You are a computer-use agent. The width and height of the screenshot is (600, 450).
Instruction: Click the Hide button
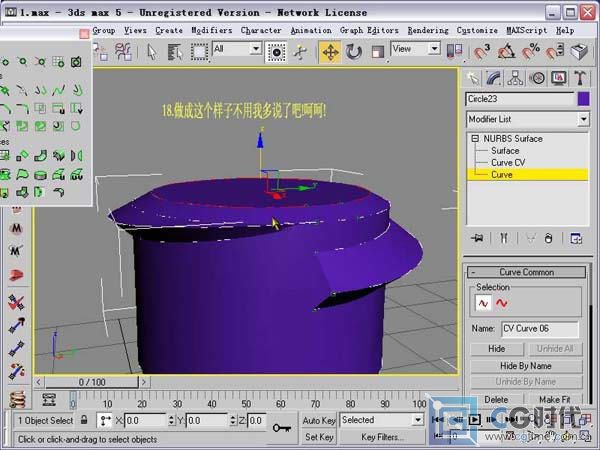pos(497,349)
